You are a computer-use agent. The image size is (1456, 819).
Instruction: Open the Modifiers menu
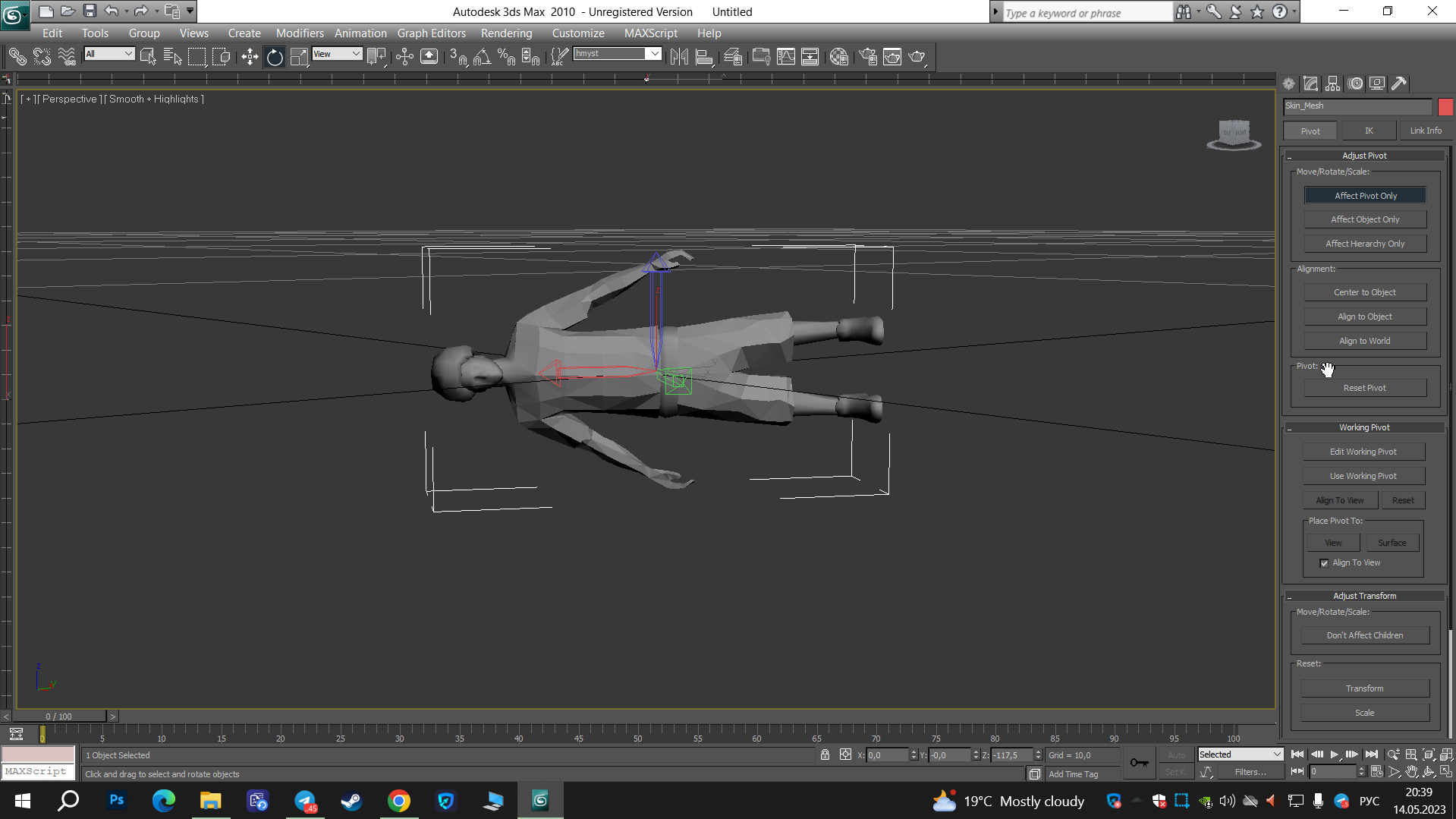[299, 33]
